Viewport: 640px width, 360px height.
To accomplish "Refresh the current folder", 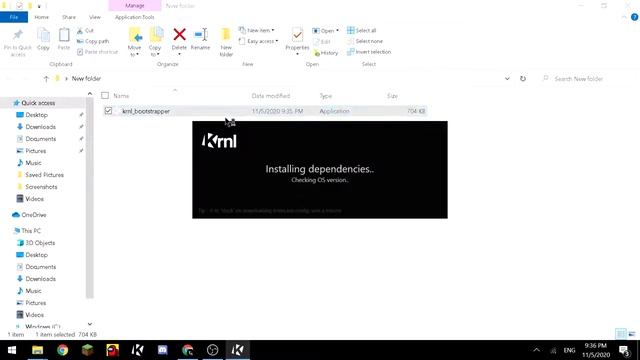I will pos(523,79).
